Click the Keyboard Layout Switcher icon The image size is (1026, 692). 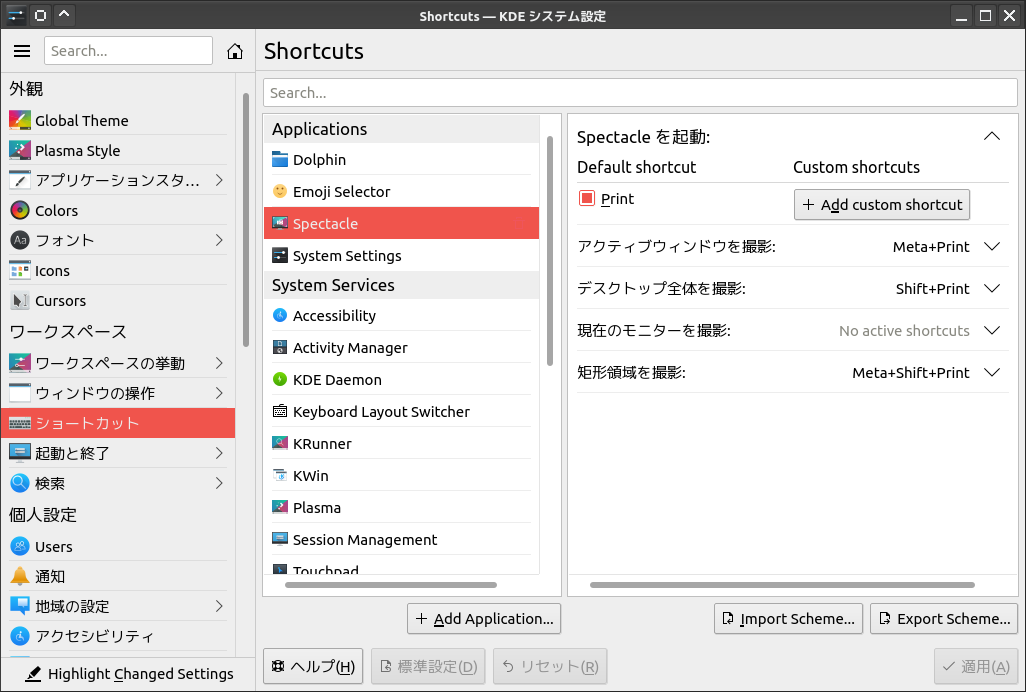[280, 411]
